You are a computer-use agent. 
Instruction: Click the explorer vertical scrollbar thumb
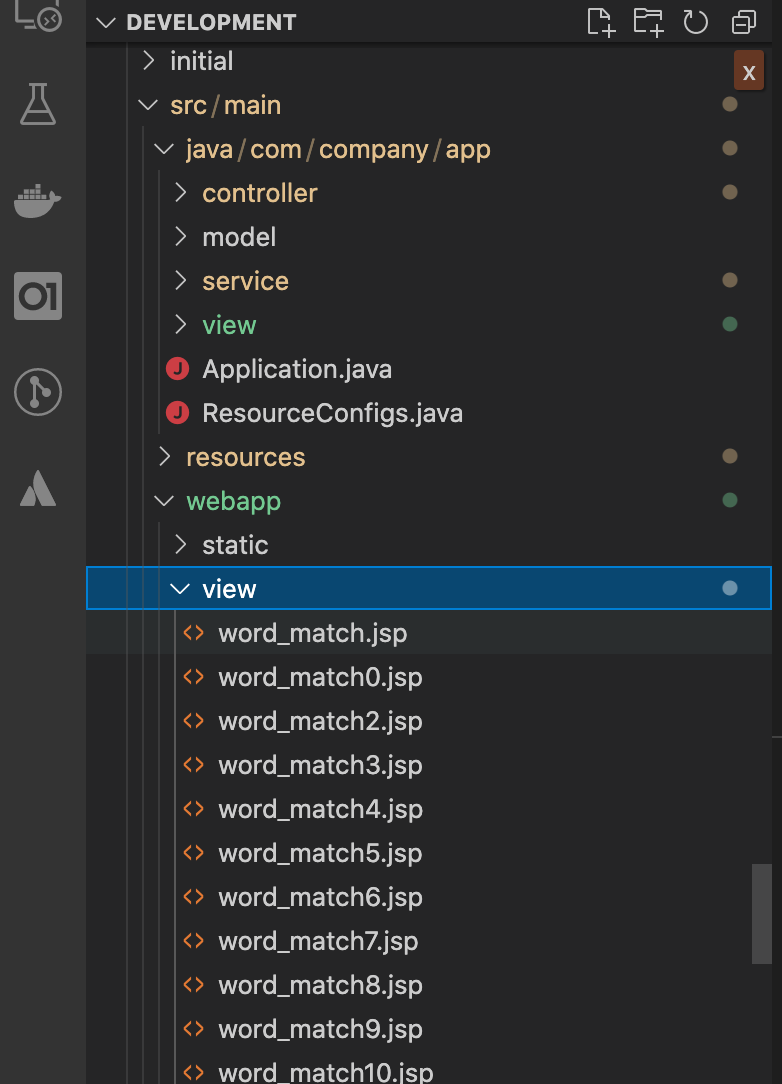(762, 914)
